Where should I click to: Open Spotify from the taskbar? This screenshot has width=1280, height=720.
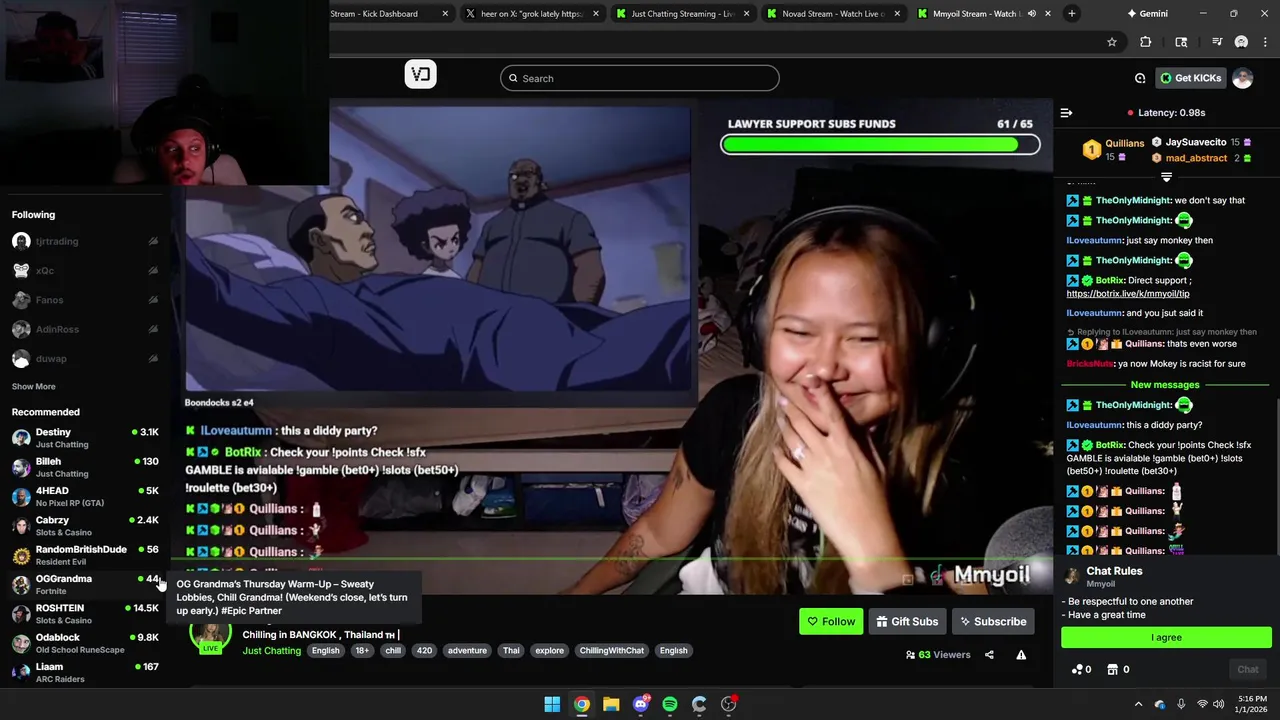pos(670,704)
